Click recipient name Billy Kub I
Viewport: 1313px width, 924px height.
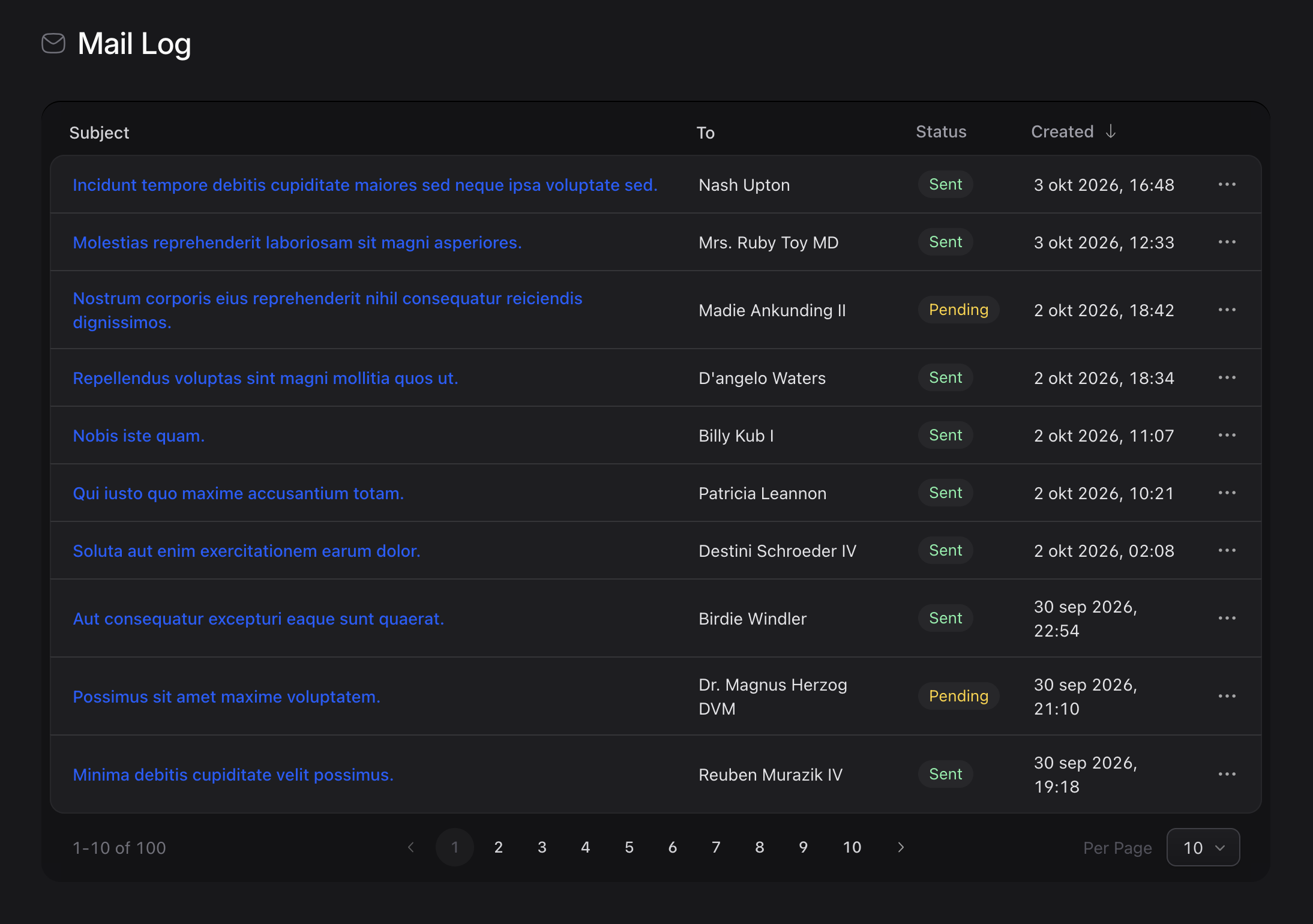736,436
